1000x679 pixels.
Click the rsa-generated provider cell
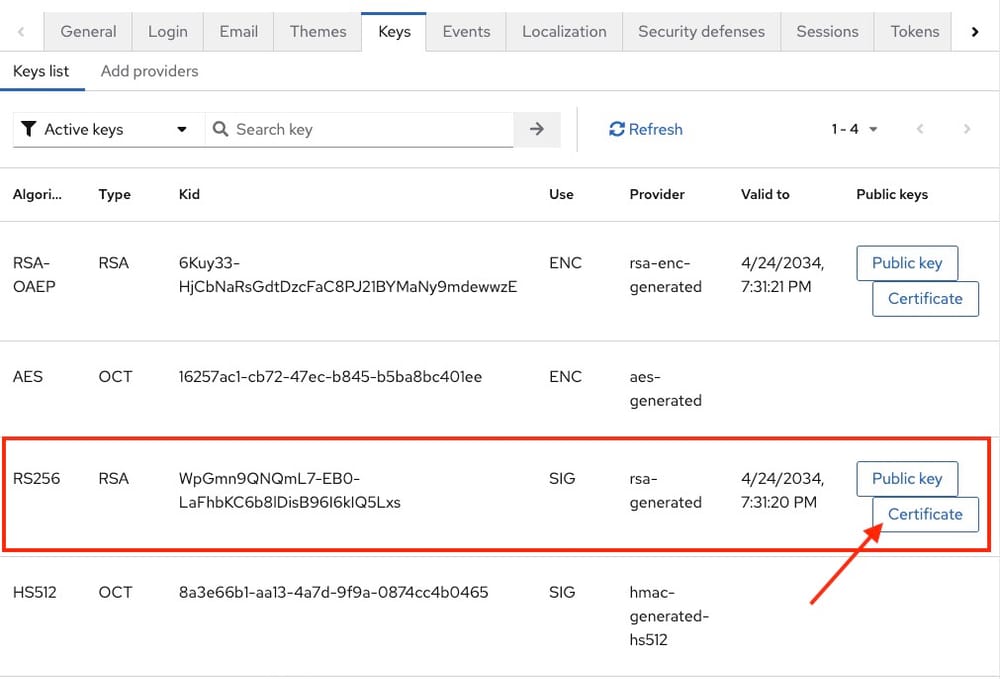pos(665,490)
